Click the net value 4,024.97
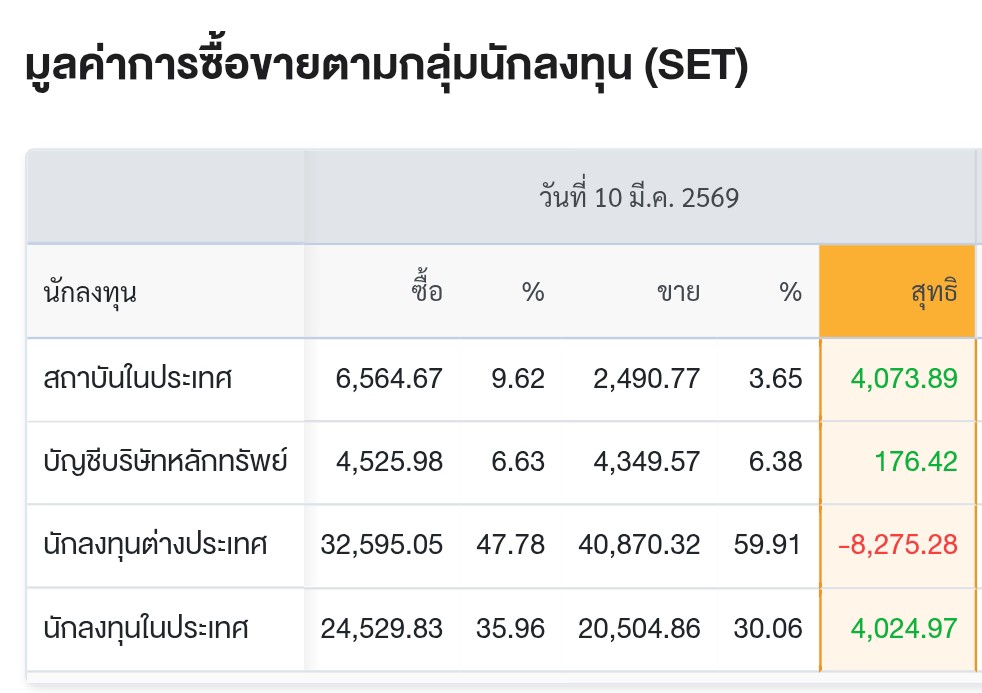The width and height of the screenshot is (982, 693). pos(904,629)
